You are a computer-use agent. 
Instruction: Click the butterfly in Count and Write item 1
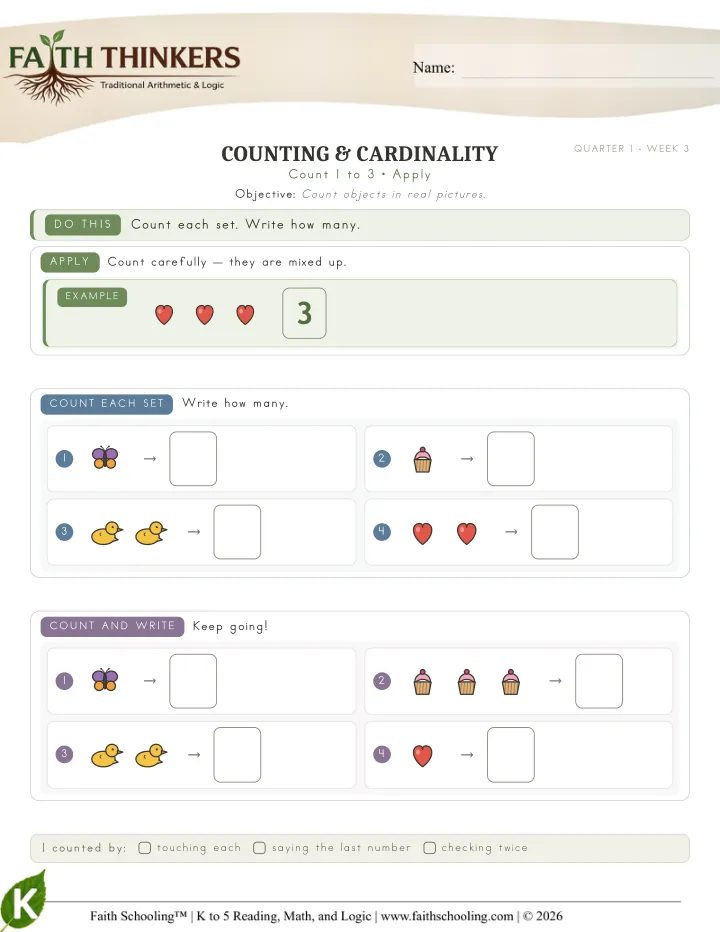[x=105, y=680]
